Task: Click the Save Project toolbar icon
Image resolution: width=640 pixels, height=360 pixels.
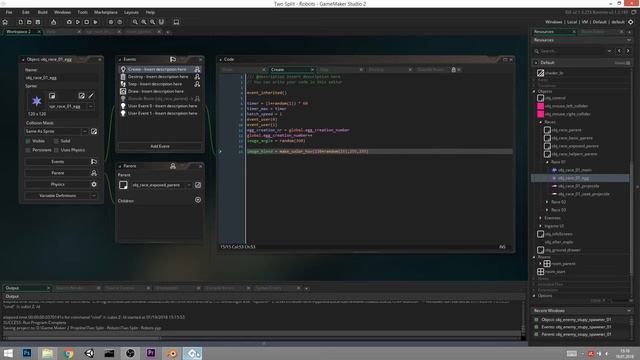Action: point(38,22)
